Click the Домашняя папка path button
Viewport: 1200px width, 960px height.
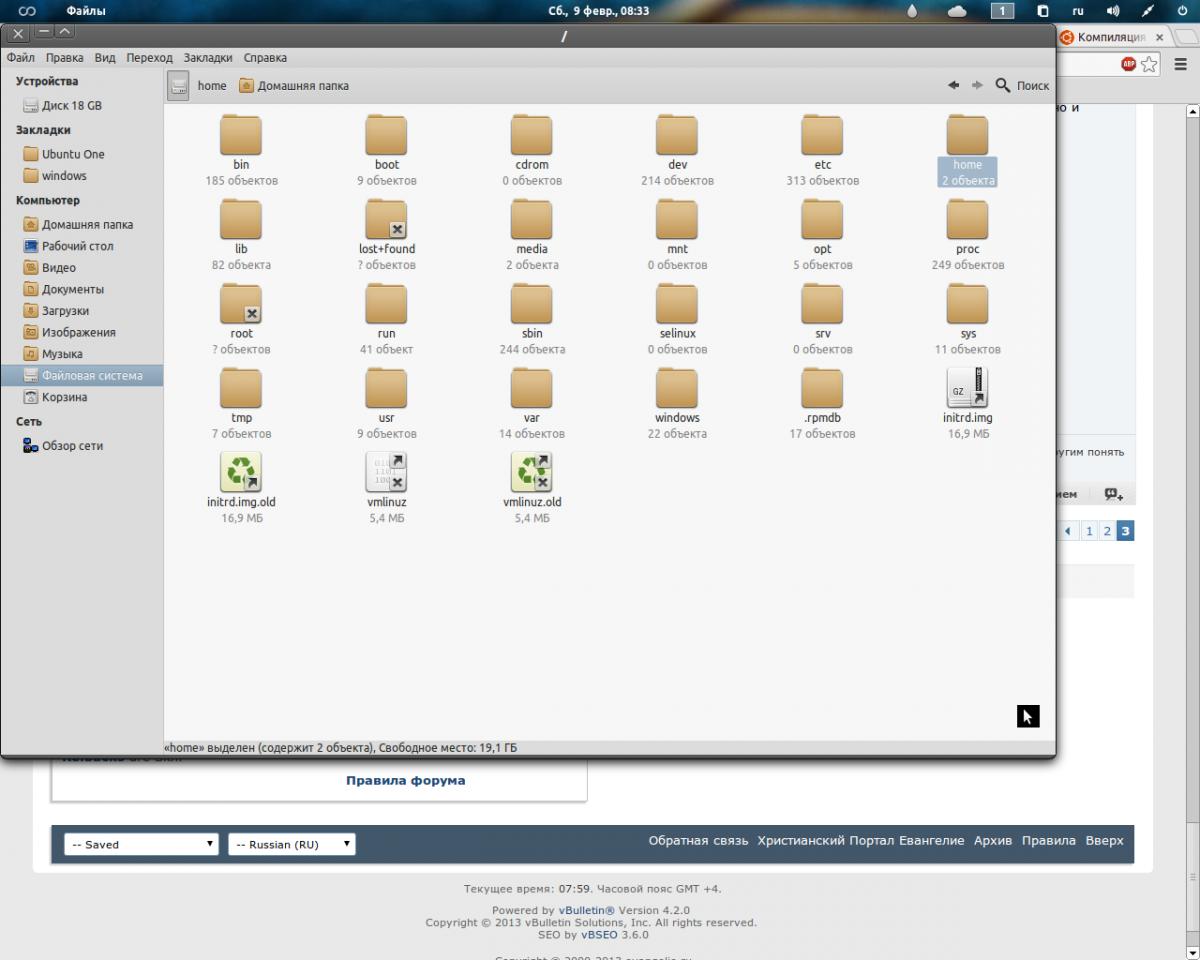294,86
